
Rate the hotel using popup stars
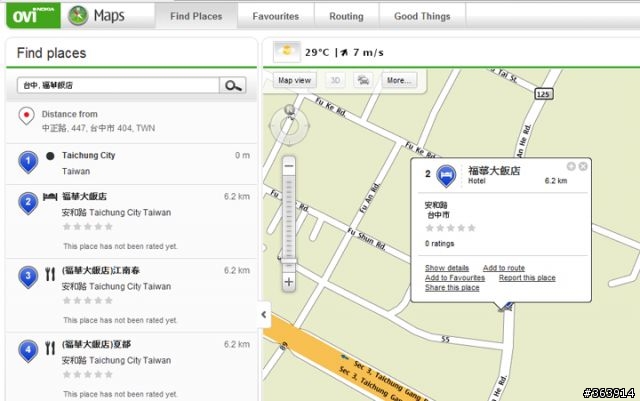click(450, 228)
